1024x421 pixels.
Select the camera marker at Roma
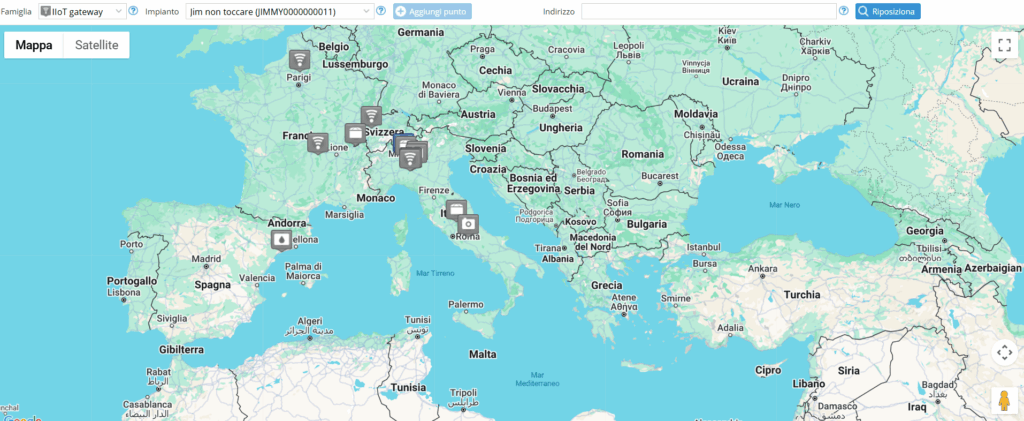[468, 225]
